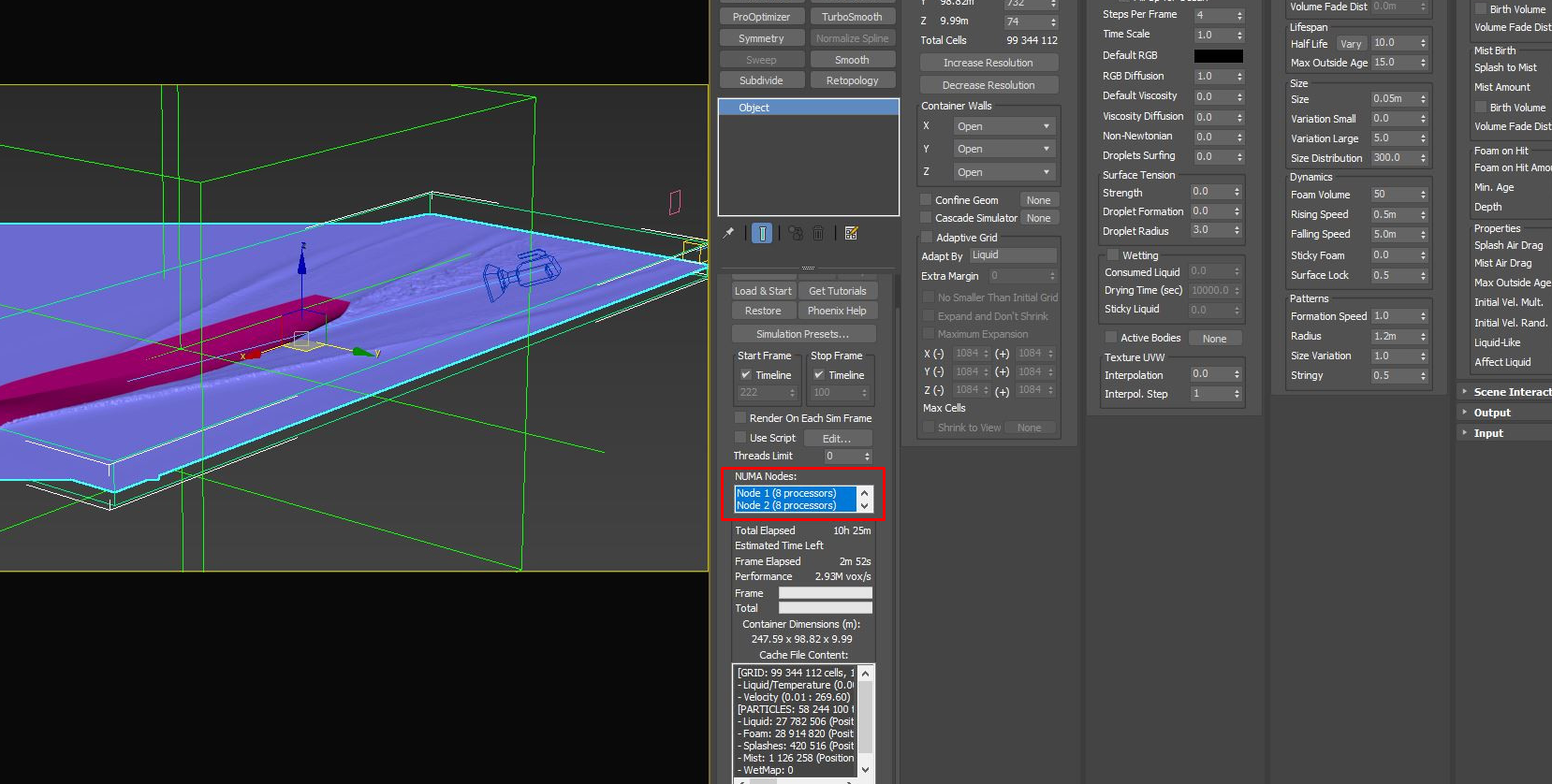This screenshot has height=784, width=1552.
Task: Click the Smooth modifier button
Action: click(852, 60)
